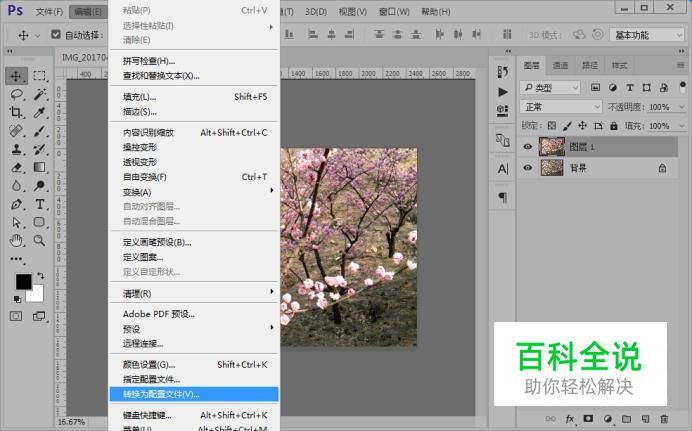Select the Horizontal Type tool
This screenshot has height=431, width=692.
point(40,204)
